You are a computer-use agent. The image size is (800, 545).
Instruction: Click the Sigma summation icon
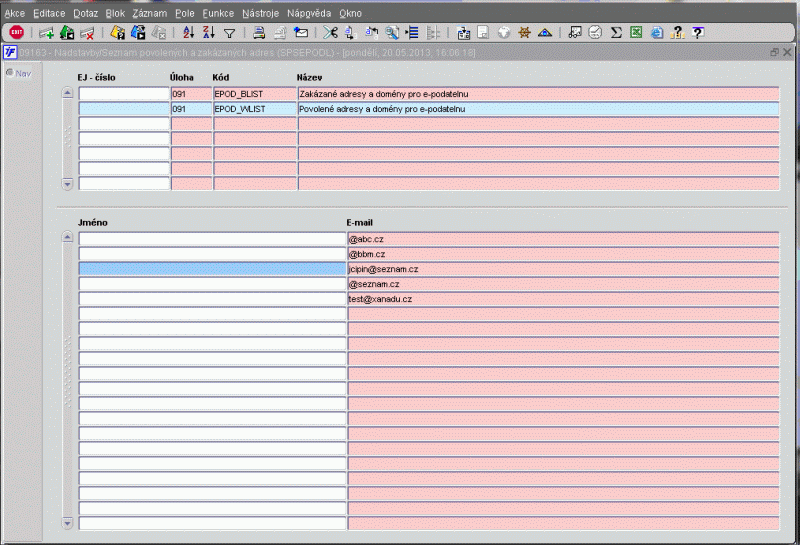point(616,33)
